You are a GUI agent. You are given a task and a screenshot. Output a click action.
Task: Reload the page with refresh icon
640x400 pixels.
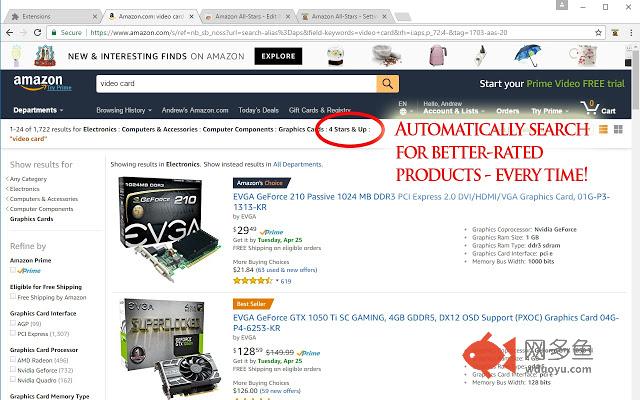pyautogui.click(x=38, y=33)
